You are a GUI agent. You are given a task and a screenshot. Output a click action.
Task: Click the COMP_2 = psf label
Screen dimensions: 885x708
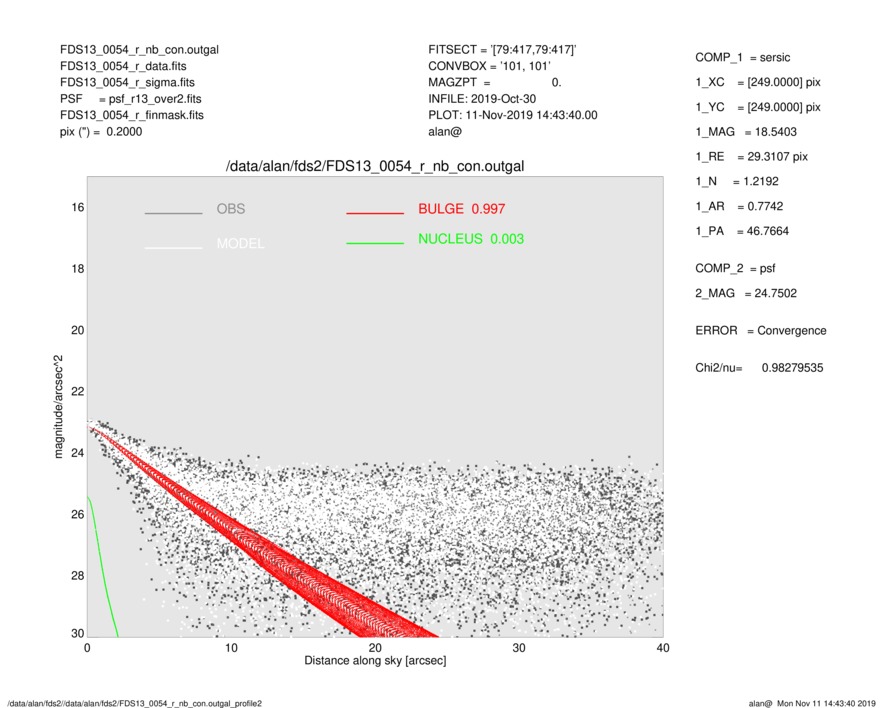point(735,269)
